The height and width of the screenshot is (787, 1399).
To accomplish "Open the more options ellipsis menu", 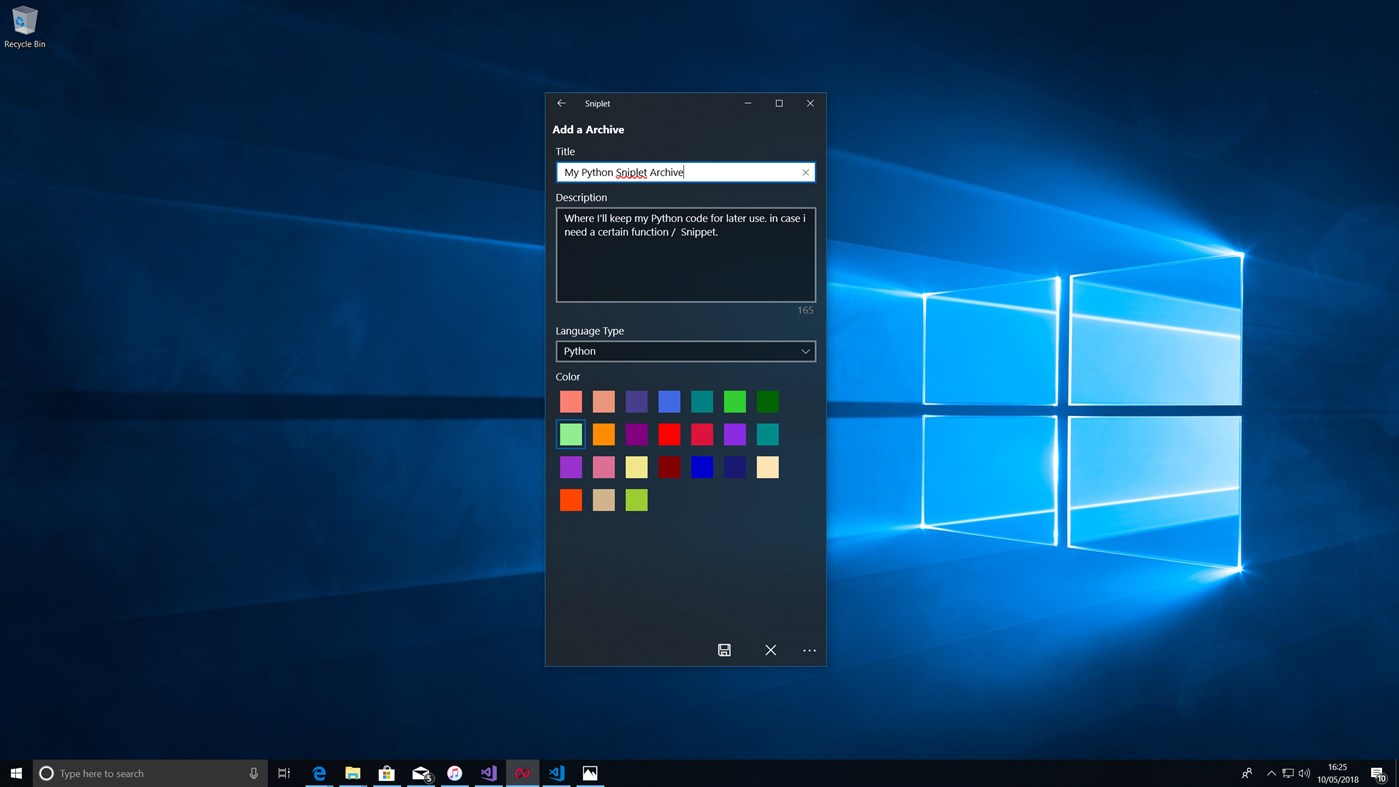I will [x=809, y=650].
